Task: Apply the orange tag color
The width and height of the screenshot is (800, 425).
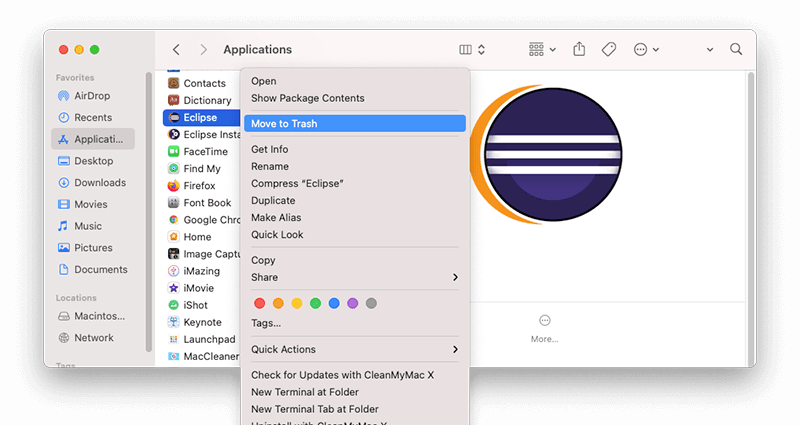Action: [x=278, y=304]
